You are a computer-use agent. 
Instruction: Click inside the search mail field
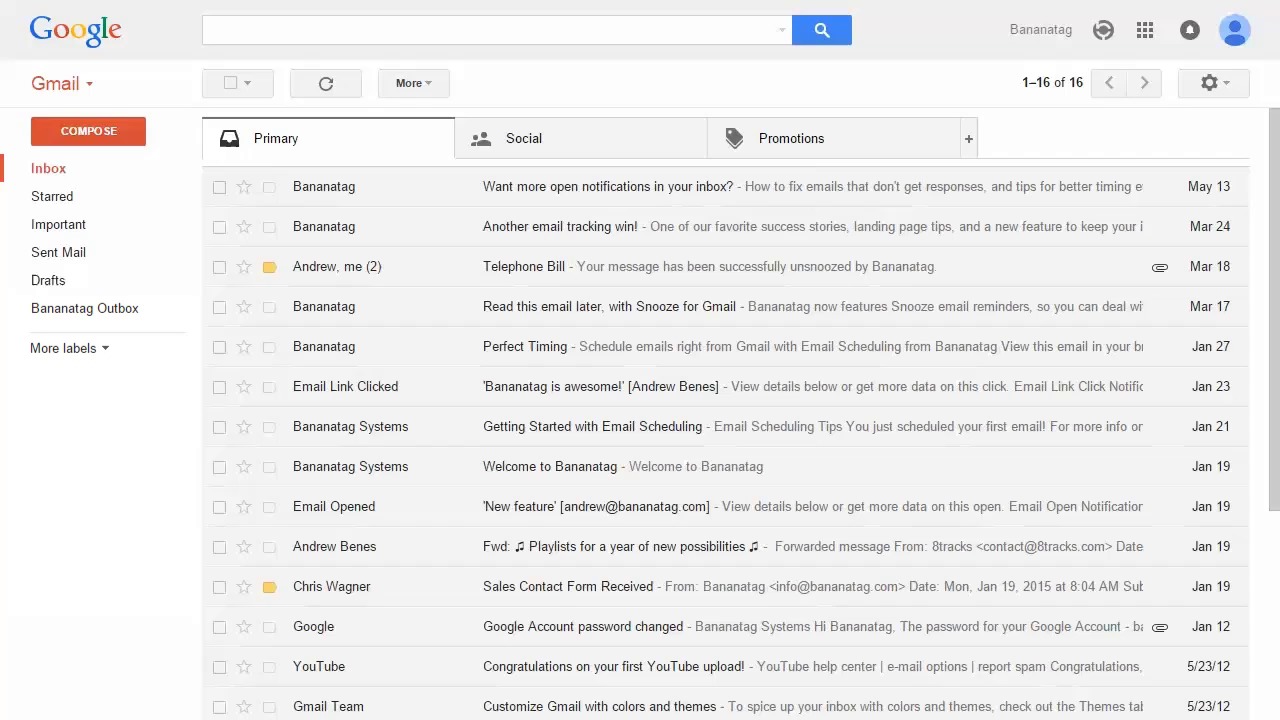coord(490,30)
